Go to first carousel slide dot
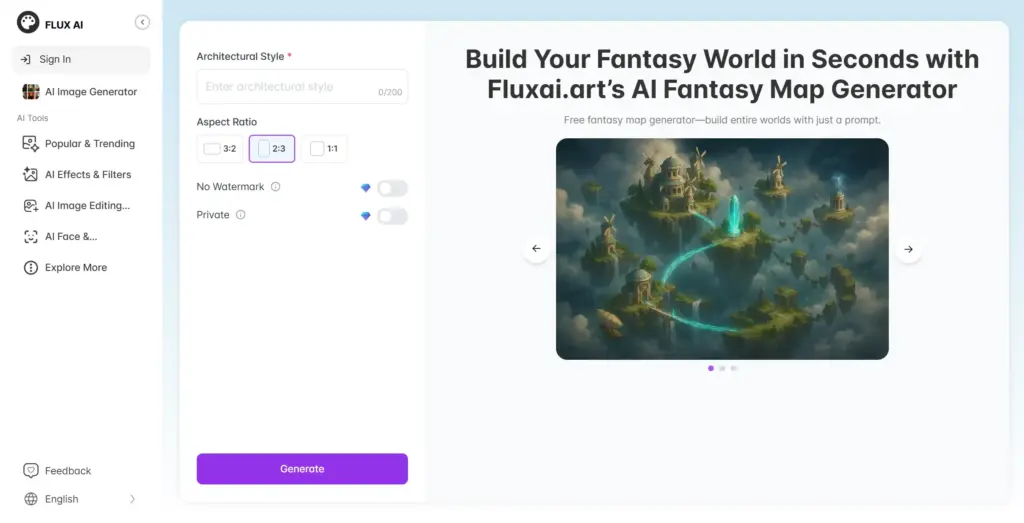This screenshot has height=523, width=1024. tap(711, 368)
